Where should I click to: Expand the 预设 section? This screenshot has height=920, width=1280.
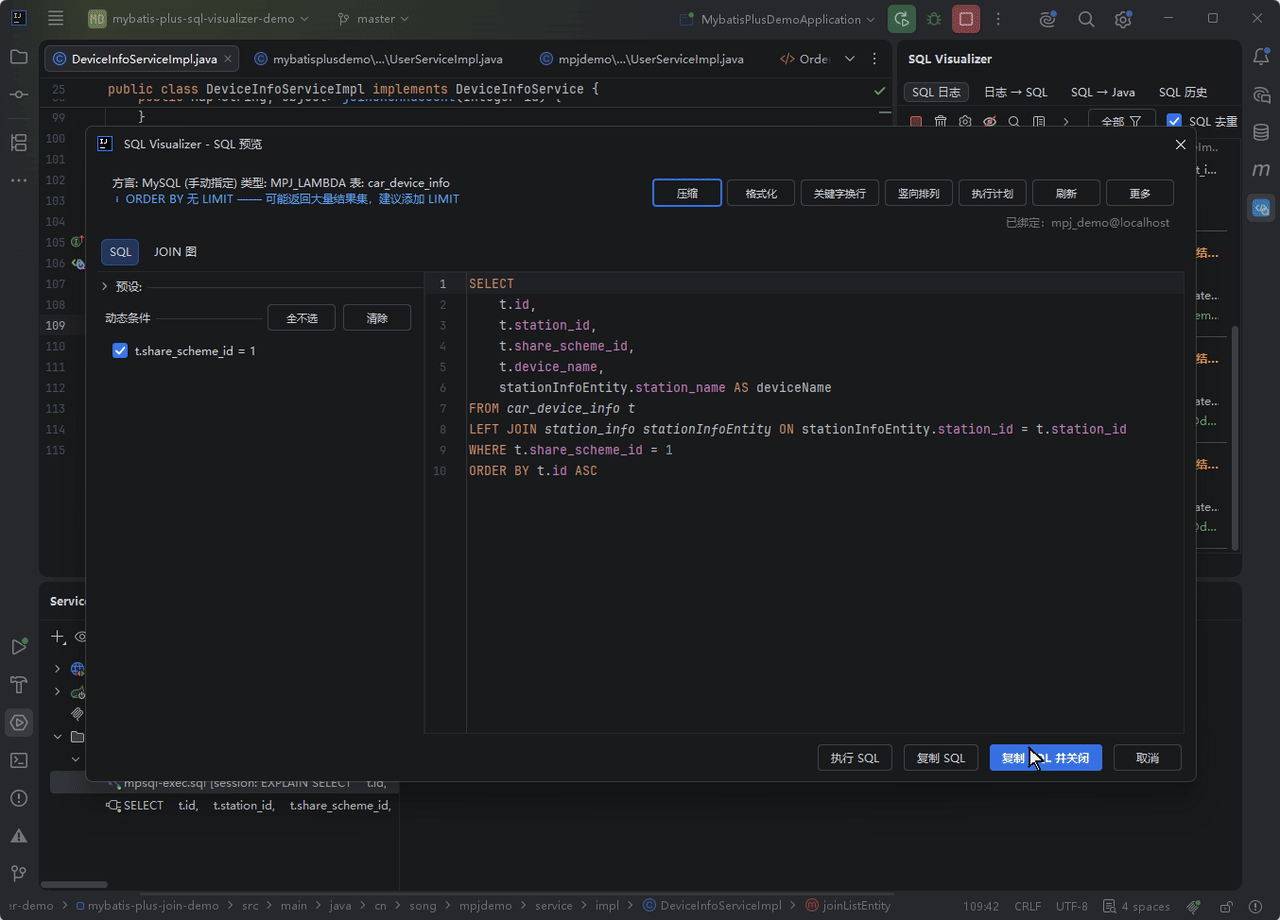click(x=105, y=286)
